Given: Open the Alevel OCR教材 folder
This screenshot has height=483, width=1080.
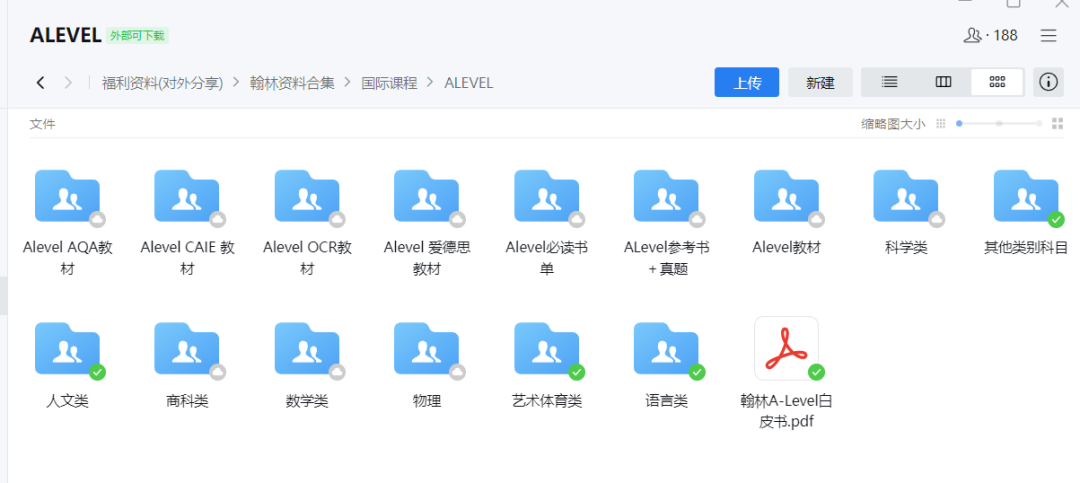Looking at the screenshot, I should tap(307, 196).
